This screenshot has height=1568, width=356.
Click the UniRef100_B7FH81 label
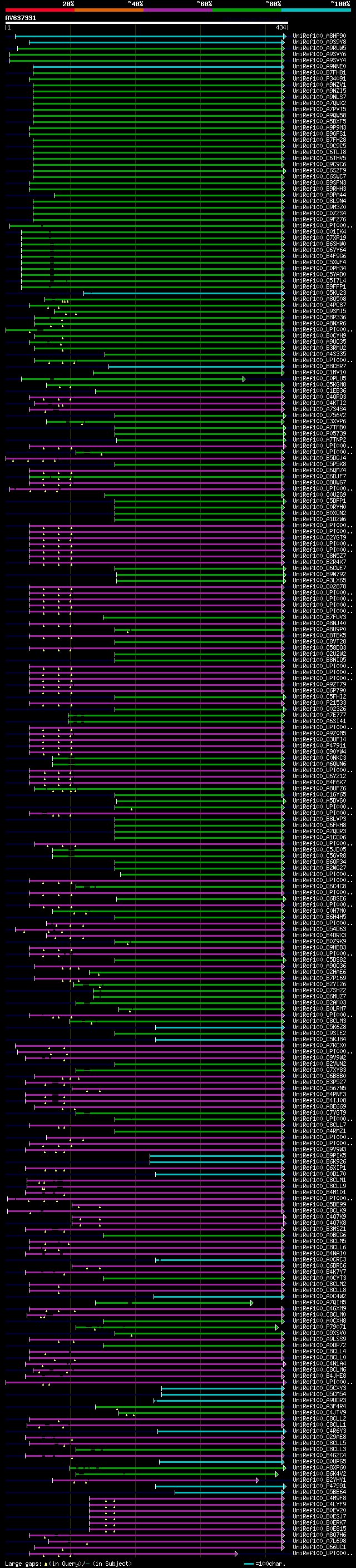point(319,73)
